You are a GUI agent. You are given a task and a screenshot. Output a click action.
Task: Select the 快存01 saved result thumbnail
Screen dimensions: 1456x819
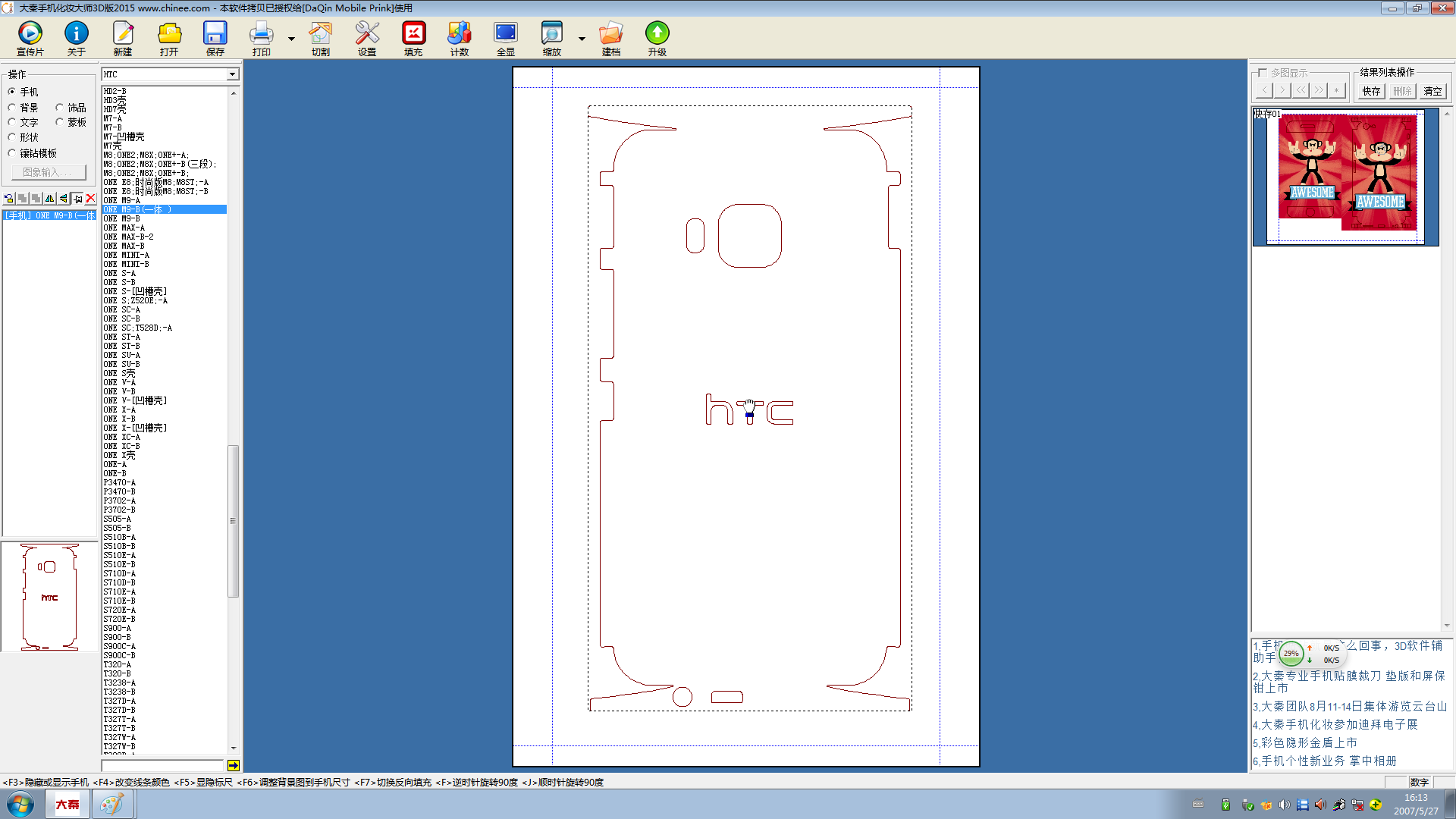pyautogui.click(x=1346, y=177)
